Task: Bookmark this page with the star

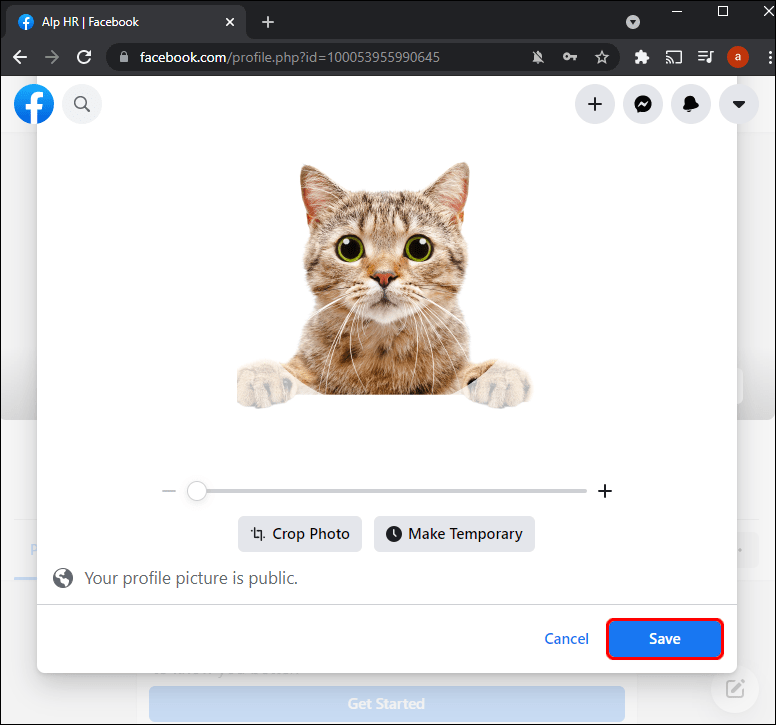Action: (x=601, y=57)
